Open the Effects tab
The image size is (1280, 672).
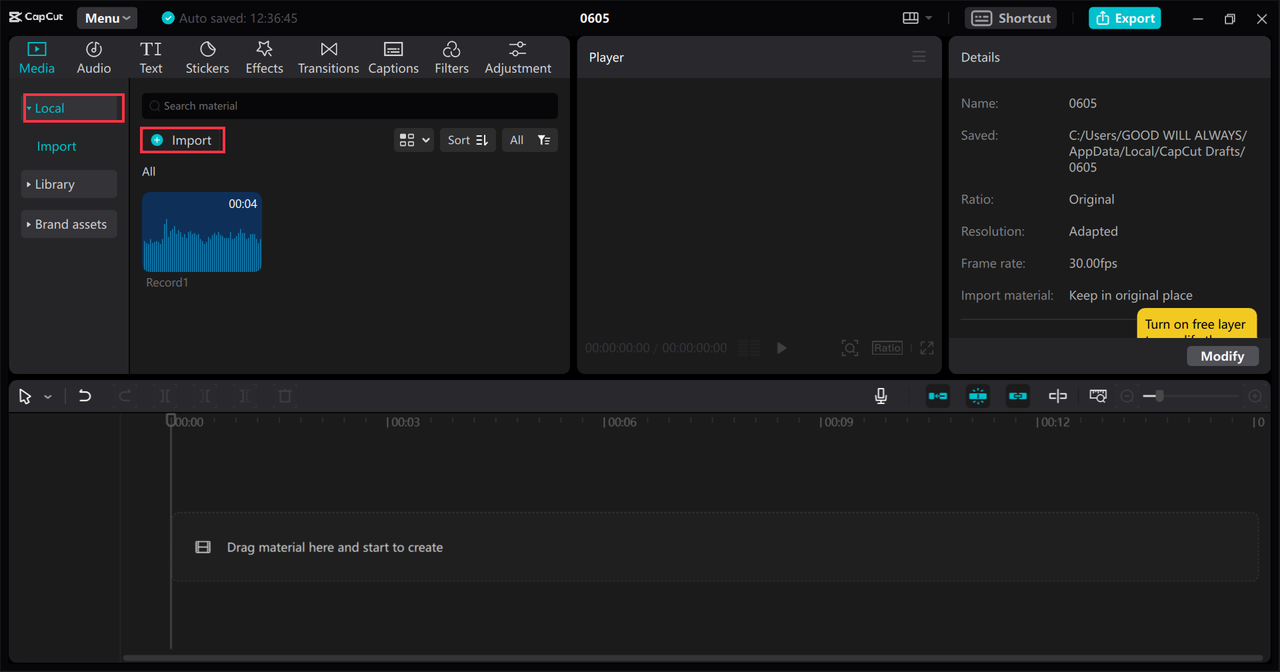coord(264,58)
